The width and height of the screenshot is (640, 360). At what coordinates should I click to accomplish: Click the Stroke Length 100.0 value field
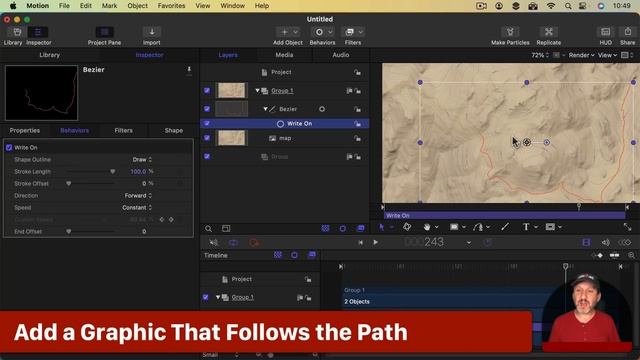[x=138, y=172]
